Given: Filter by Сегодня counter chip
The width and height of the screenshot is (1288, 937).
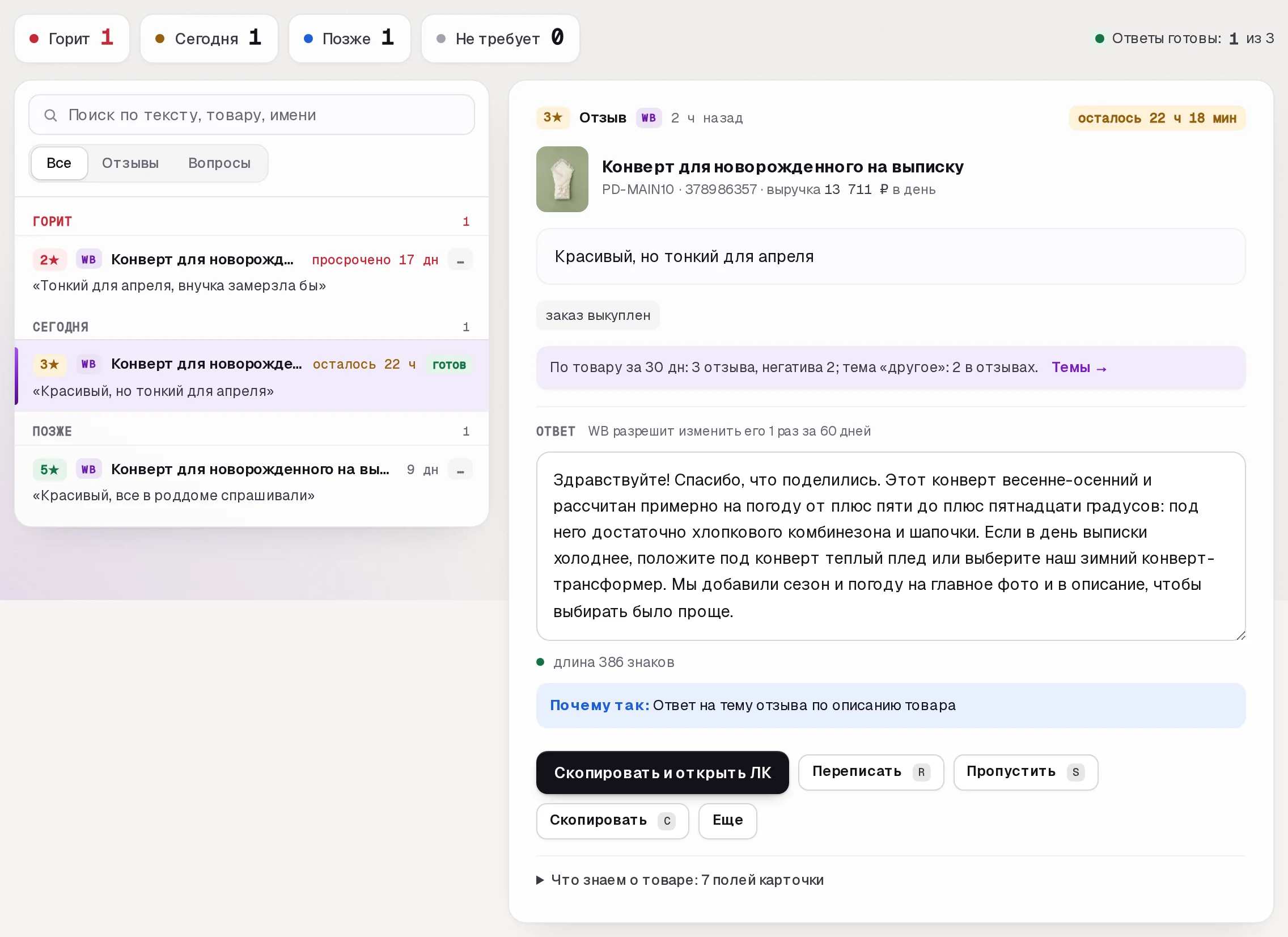Looking at the screenshot, I should pyautogui.click(x=209, y=39).
